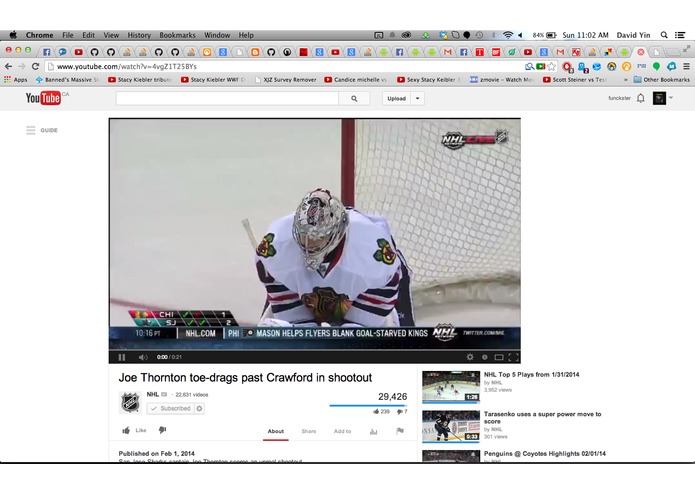
Task: Open Penguins @ Coyotes Highlights 02/01/14 title
Action: 545,454
